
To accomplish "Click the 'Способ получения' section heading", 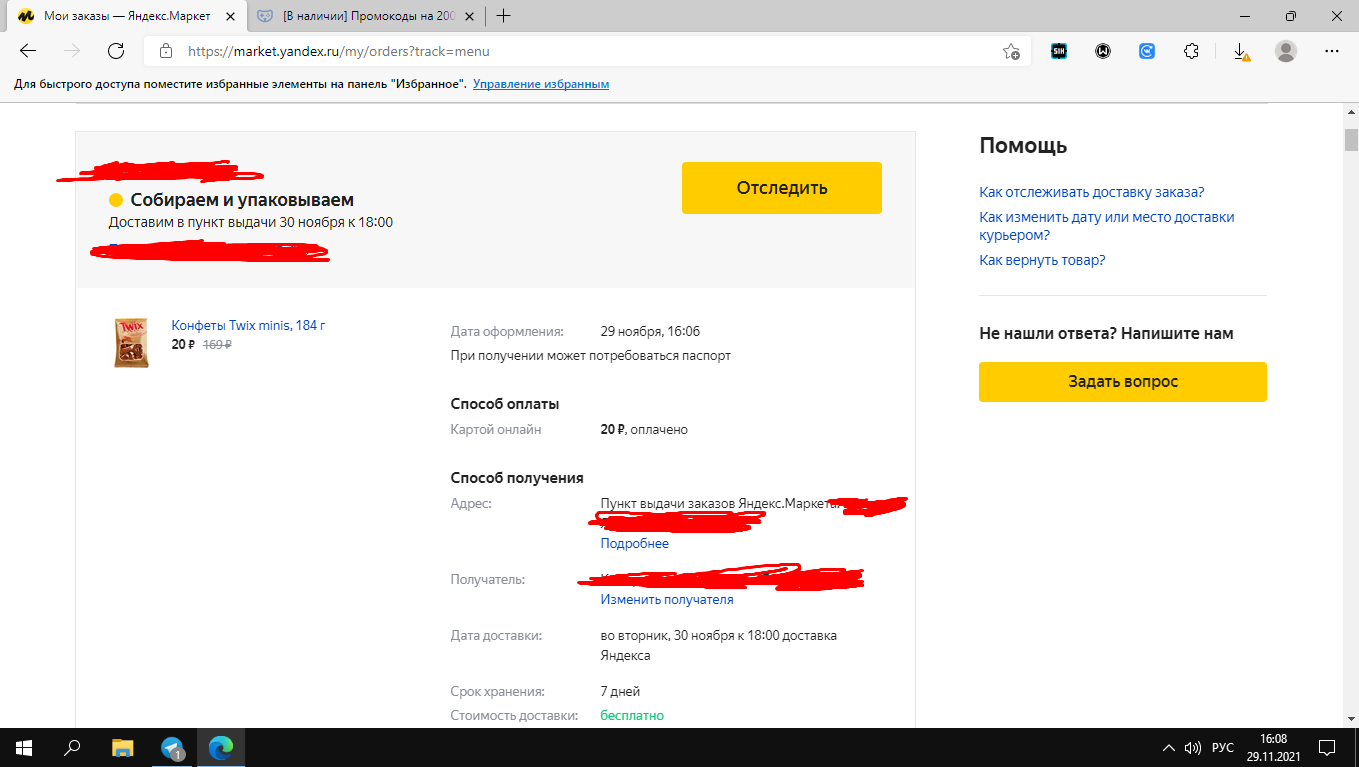I will pyautogui.click(x=517, y=478).
